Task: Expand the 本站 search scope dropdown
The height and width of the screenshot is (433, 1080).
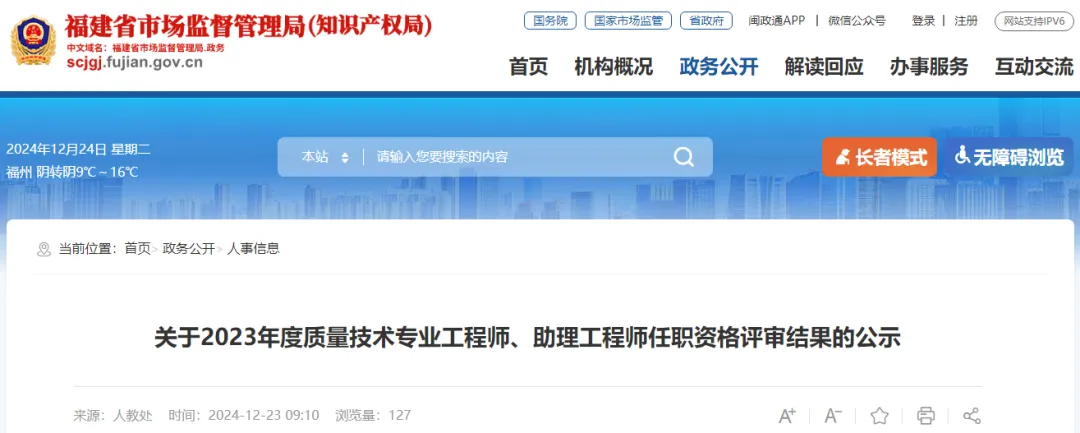Action: point(324,157)
